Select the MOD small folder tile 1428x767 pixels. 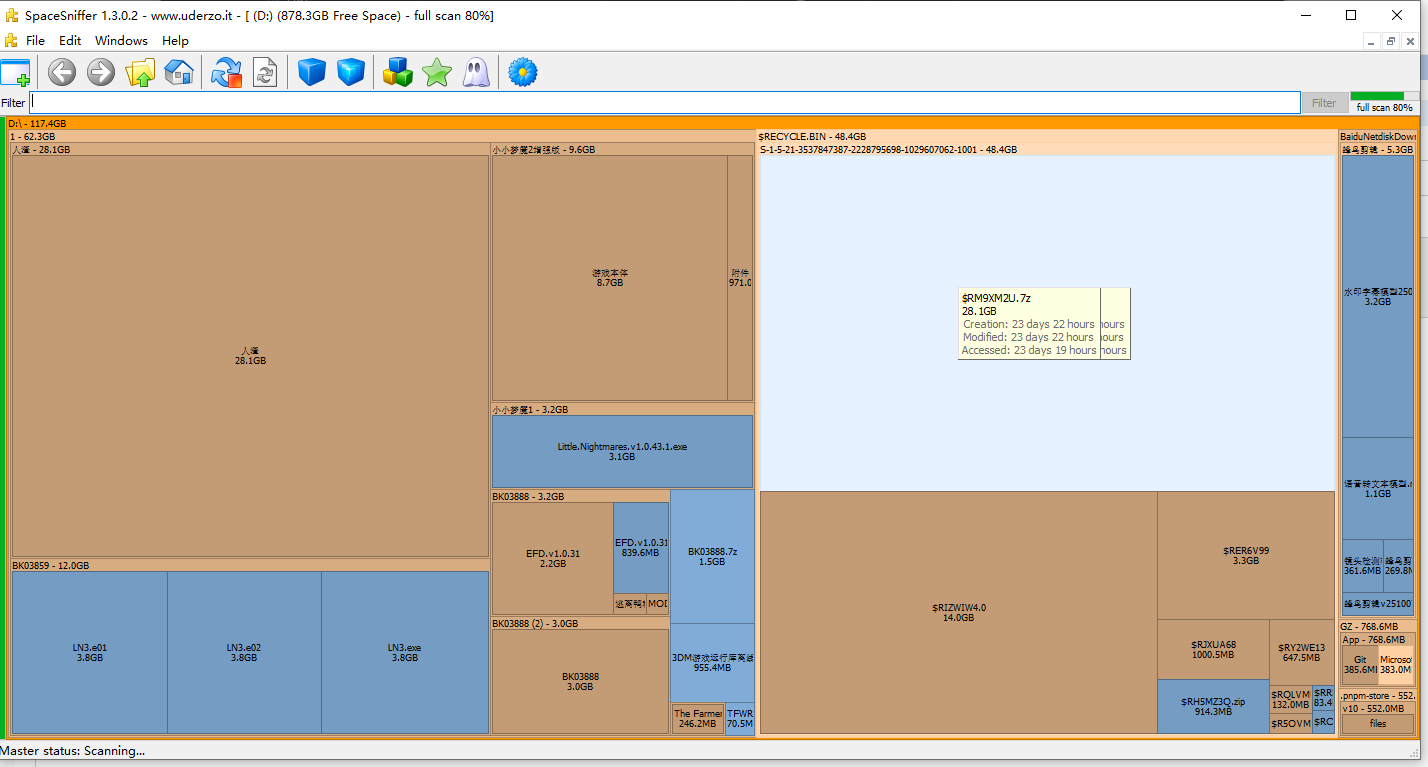click(658, 603)
